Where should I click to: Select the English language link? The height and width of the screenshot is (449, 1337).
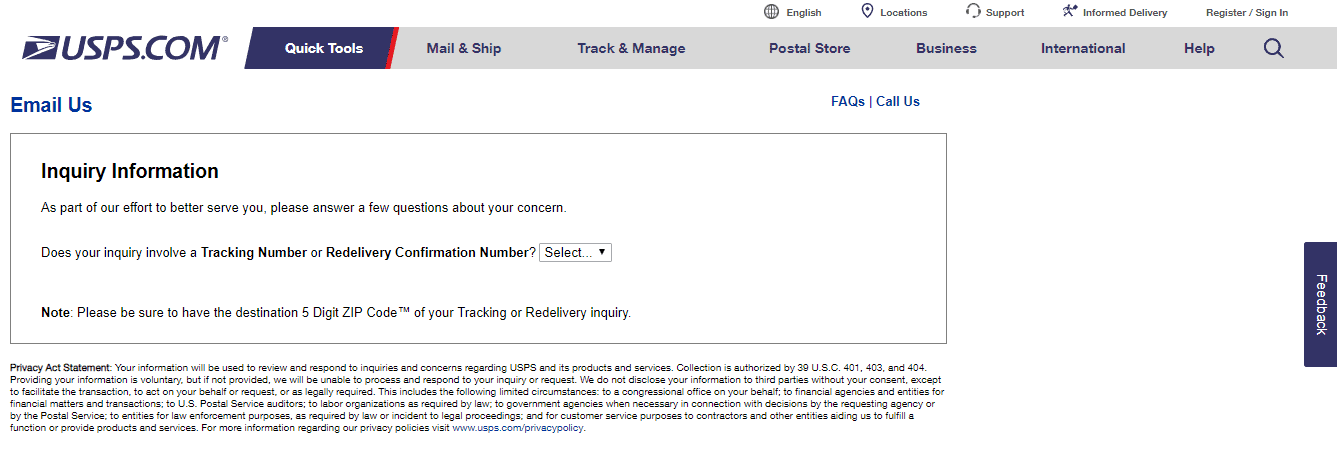pos(804,13)
